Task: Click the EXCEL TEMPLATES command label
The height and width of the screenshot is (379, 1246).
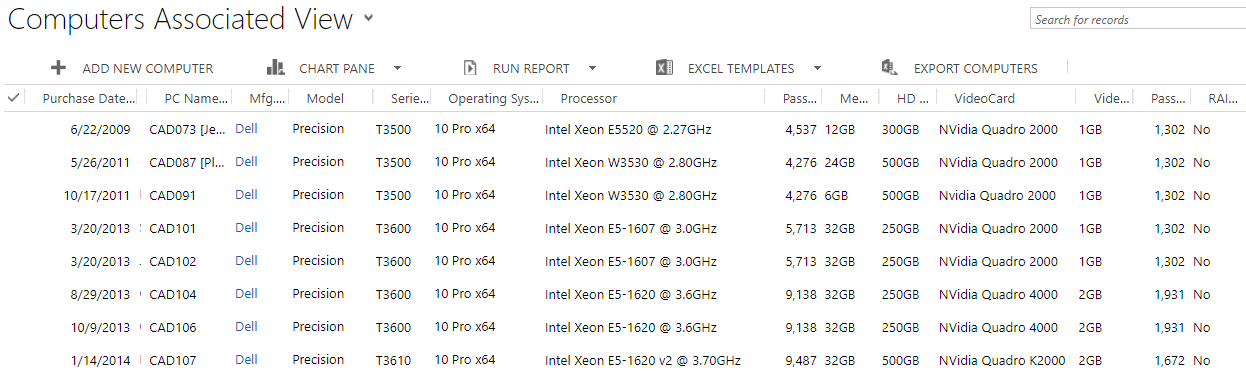Action: pyautogui.click(x=741, y=69)
